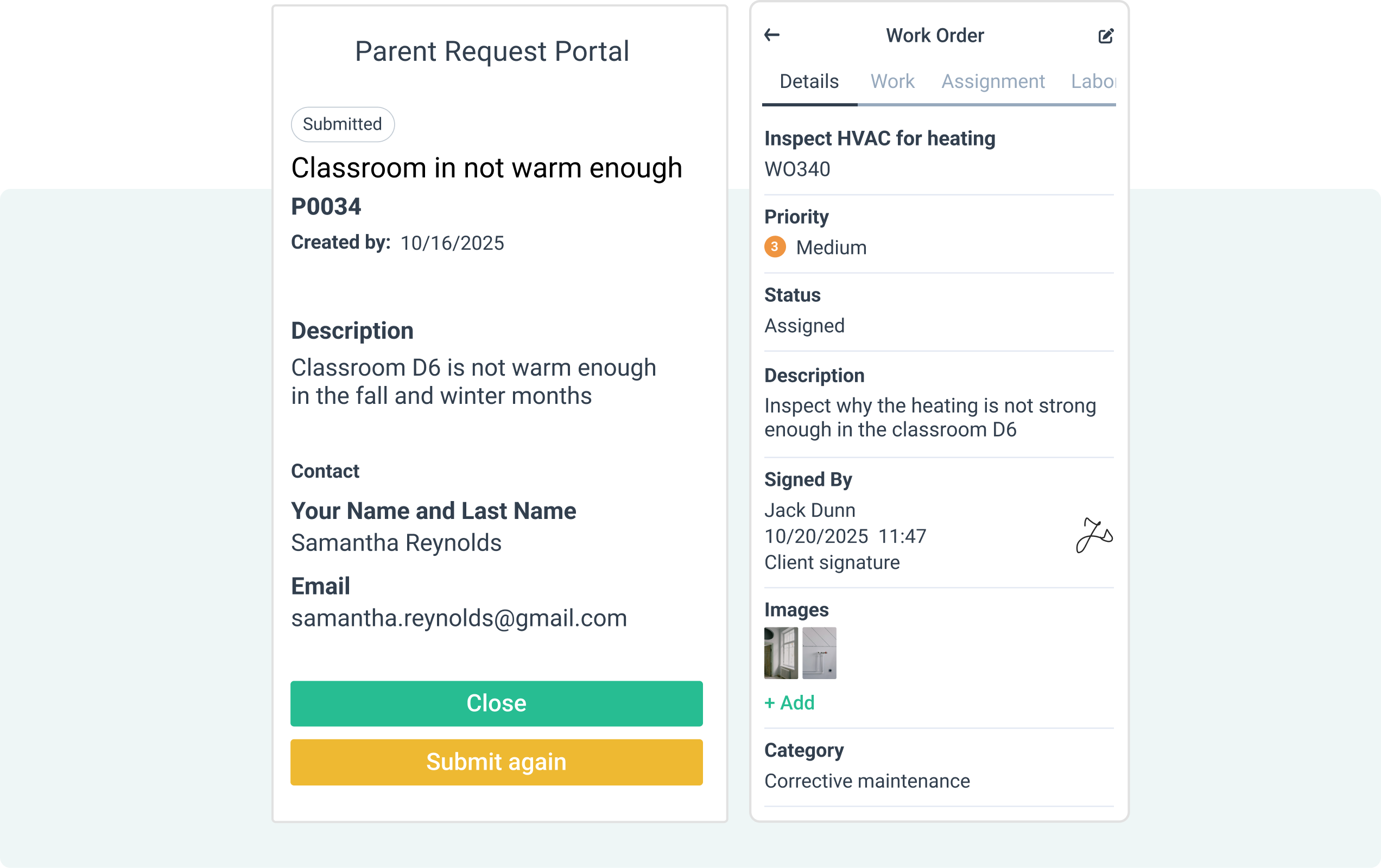Open the radiator photo thumbnail
The width and height of the screenshot is (1381, 868).
click(819, 653)
